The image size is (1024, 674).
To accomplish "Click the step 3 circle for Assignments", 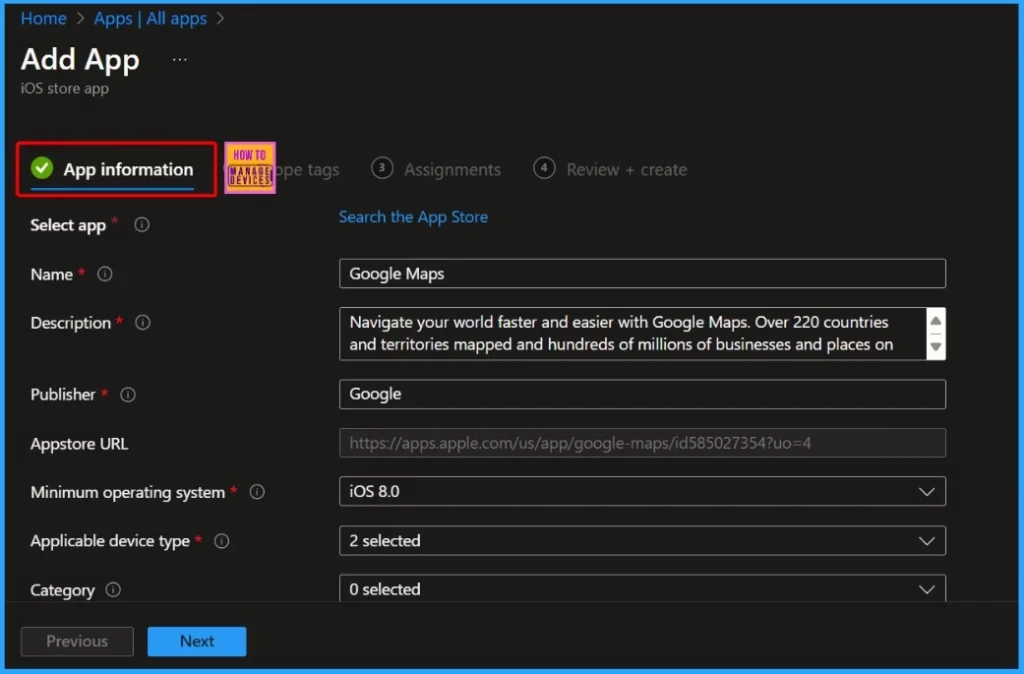I will pyautogui.click(x=382, y=168).
